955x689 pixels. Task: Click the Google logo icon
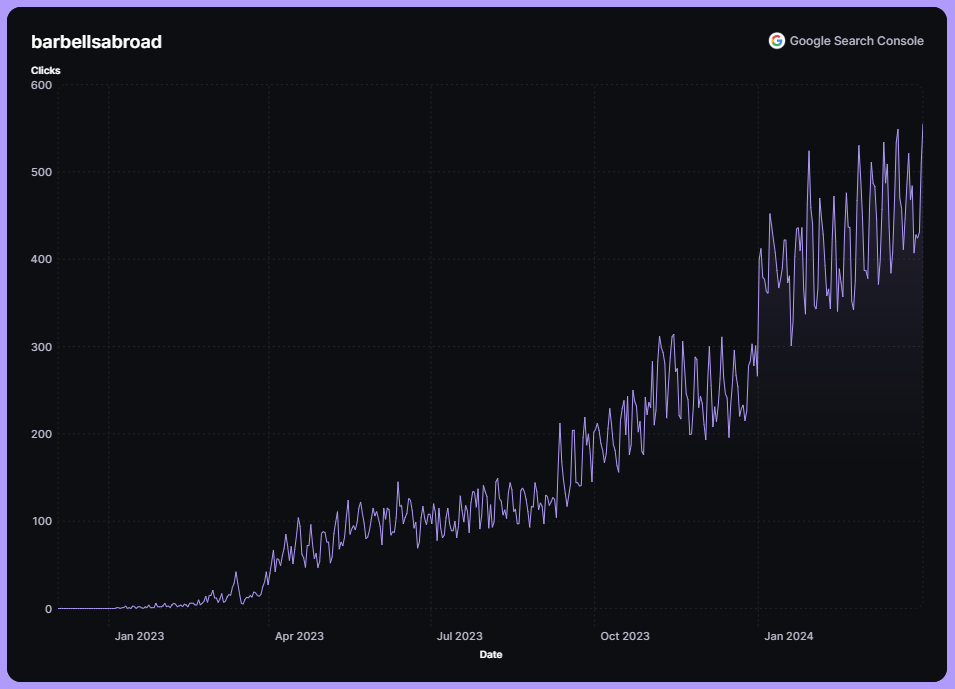click(x=776, y=41)
